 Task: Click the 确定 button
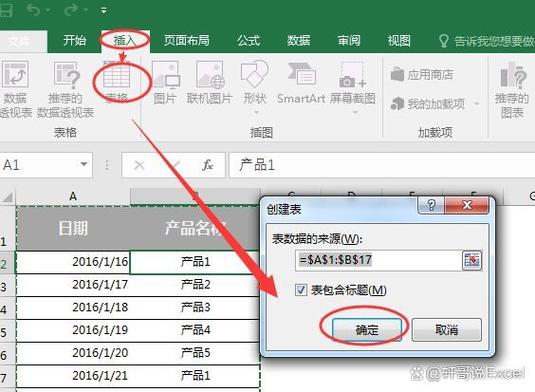click(x=367, y=330)
